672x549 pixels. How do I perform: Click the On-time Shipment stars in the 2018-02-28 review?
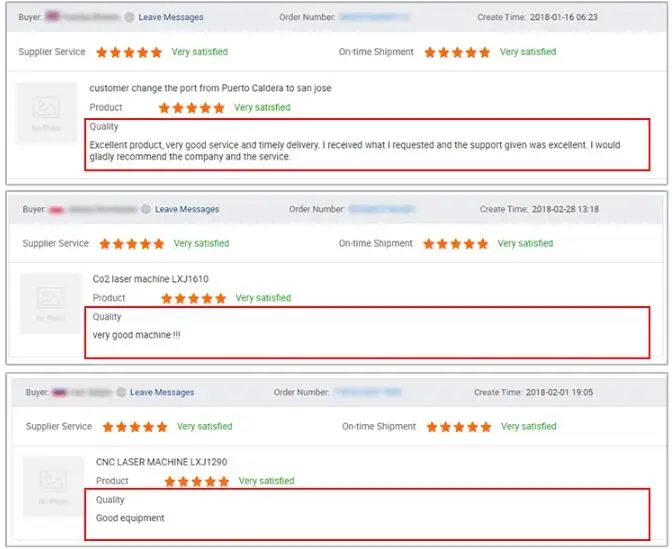click(x=456, y=244)
